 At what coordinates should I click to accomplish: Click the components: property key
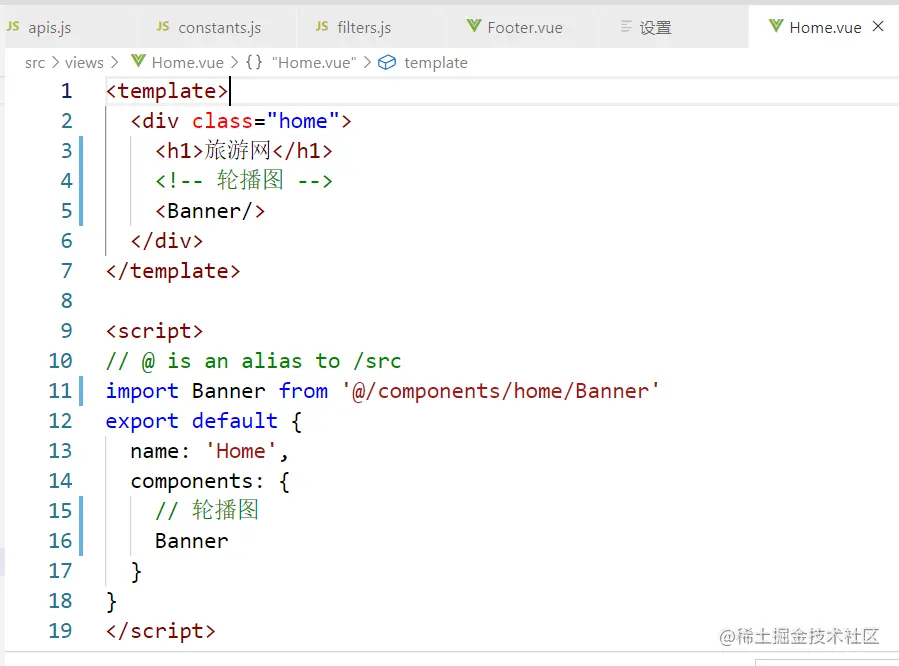coord(197,481)
